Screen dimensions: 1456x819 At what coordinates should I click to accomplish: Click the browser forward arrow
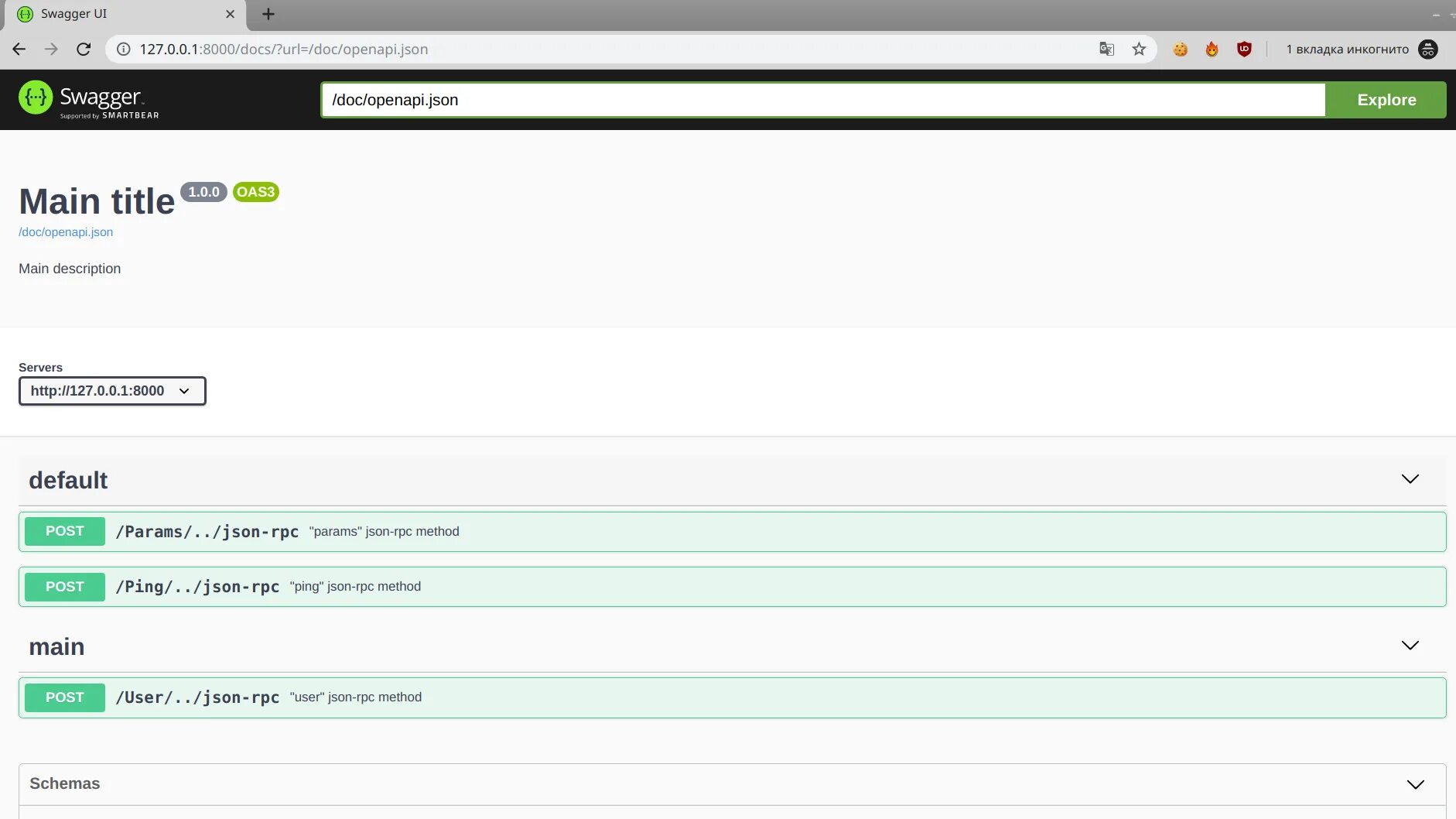51,49
